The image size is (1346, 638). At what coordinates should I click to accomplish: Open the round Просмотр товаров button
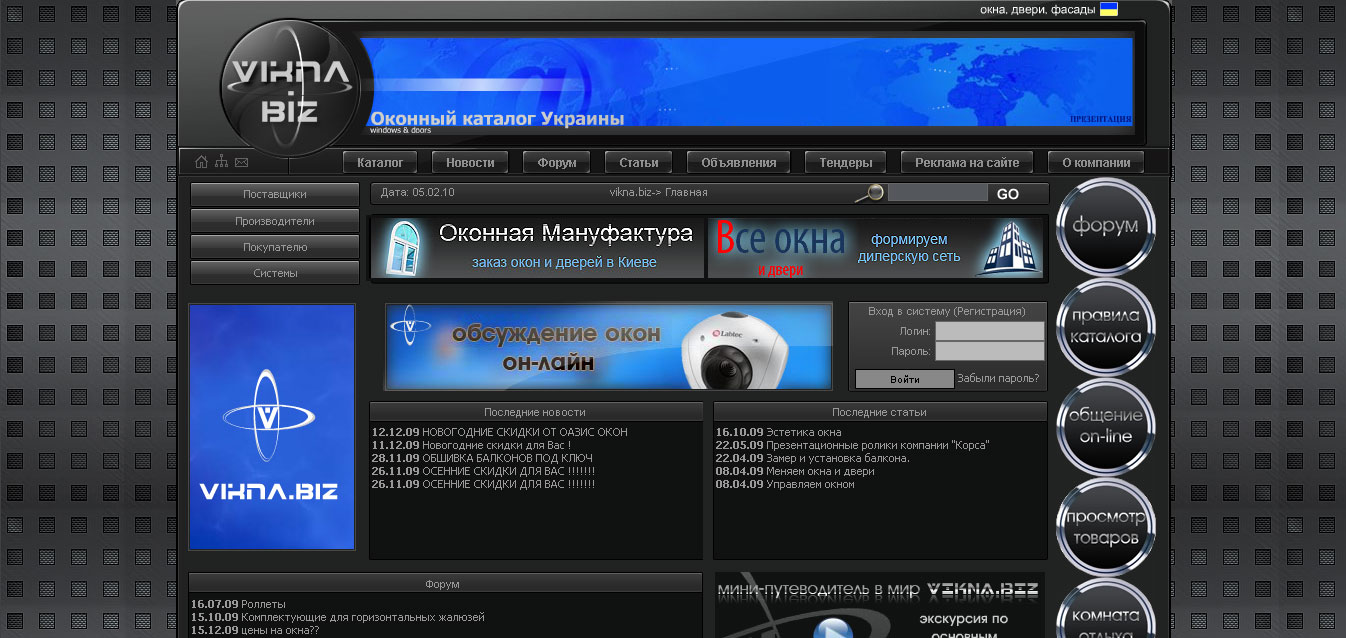(x=1106, y=527)
